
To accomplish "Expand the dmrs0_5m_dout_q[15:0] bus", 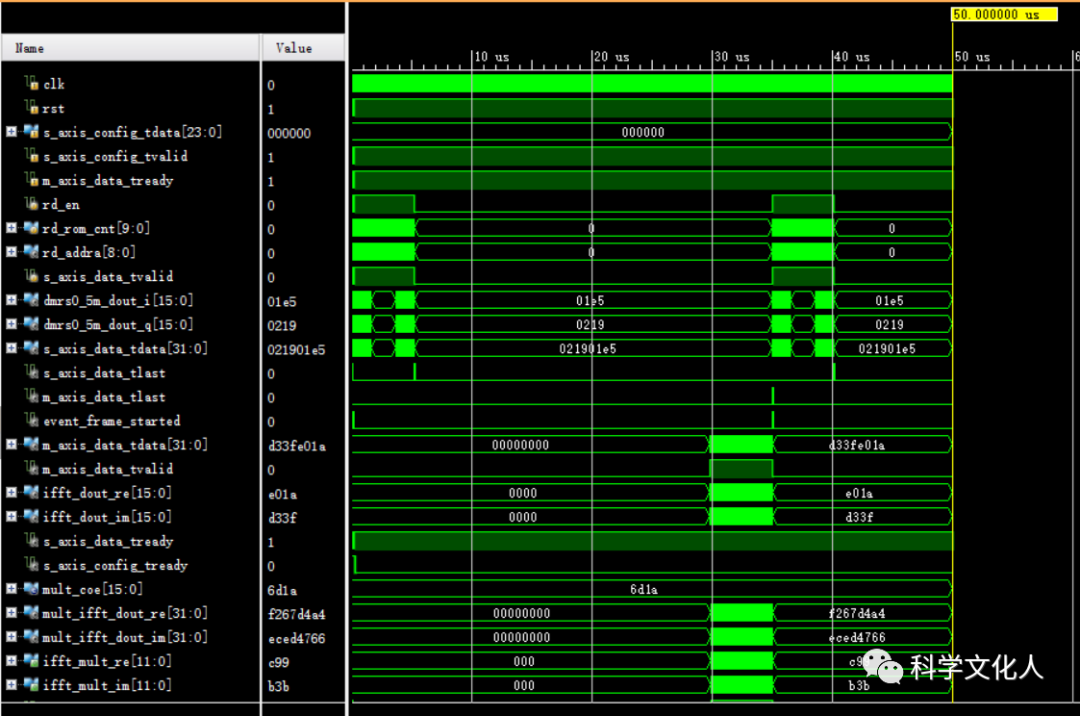I will click(x=11, y=324).
